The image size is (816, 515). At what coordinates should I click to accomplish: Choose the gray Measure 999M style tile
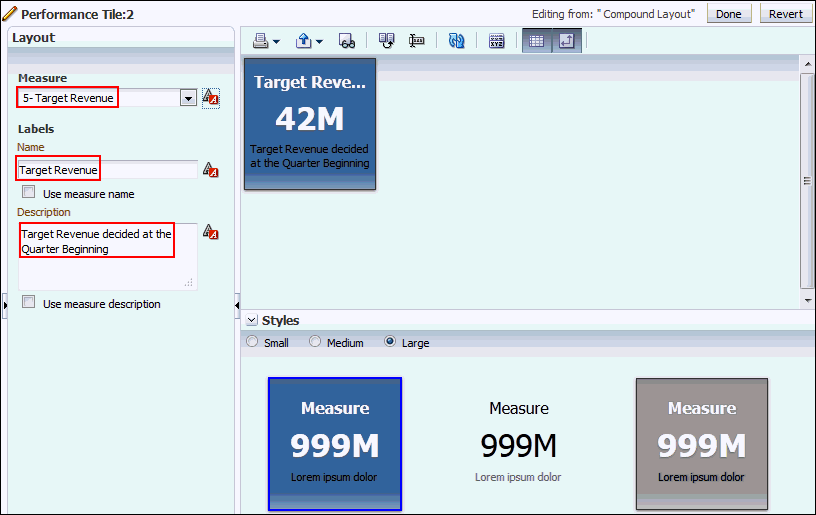pyautogui.click(x=702, y=444)
